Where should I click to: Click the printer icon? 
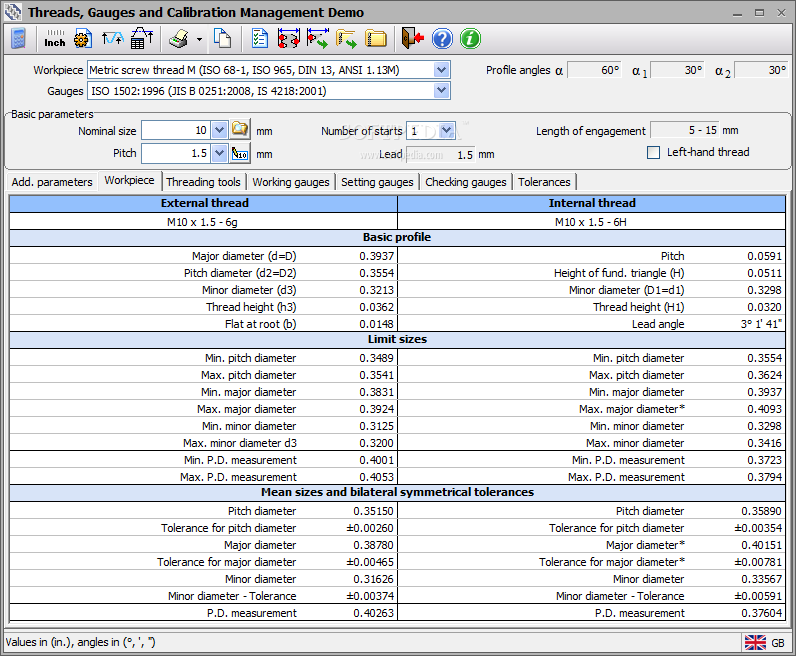(x=179, y=39)
